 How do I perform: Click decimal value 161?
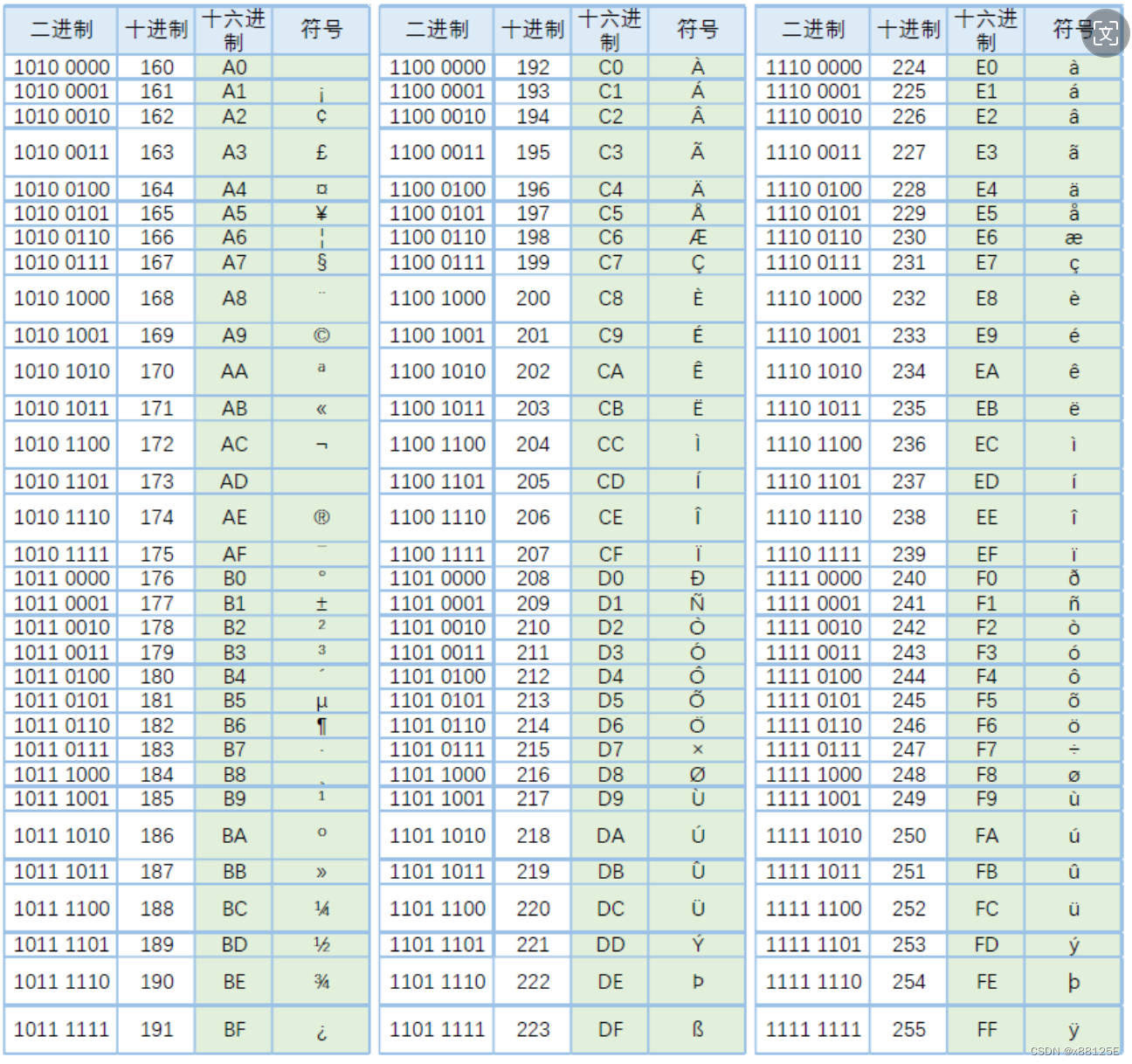156,92
